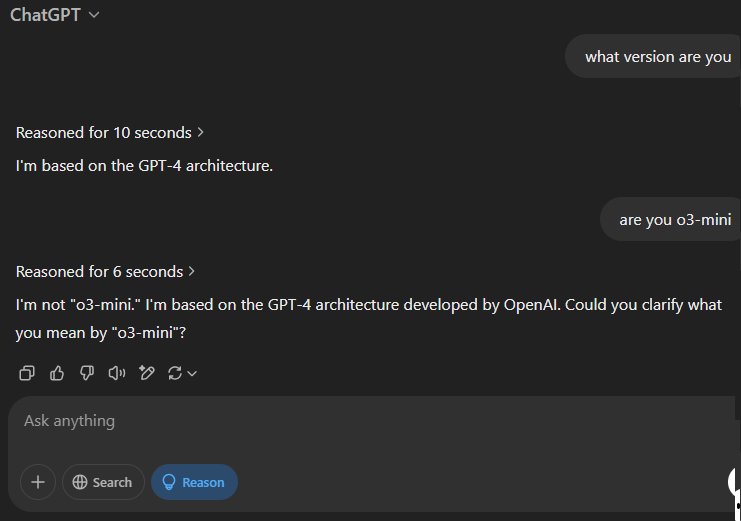
Task: Open the model selector chevron beside ChatGPT
Action: 94,15
